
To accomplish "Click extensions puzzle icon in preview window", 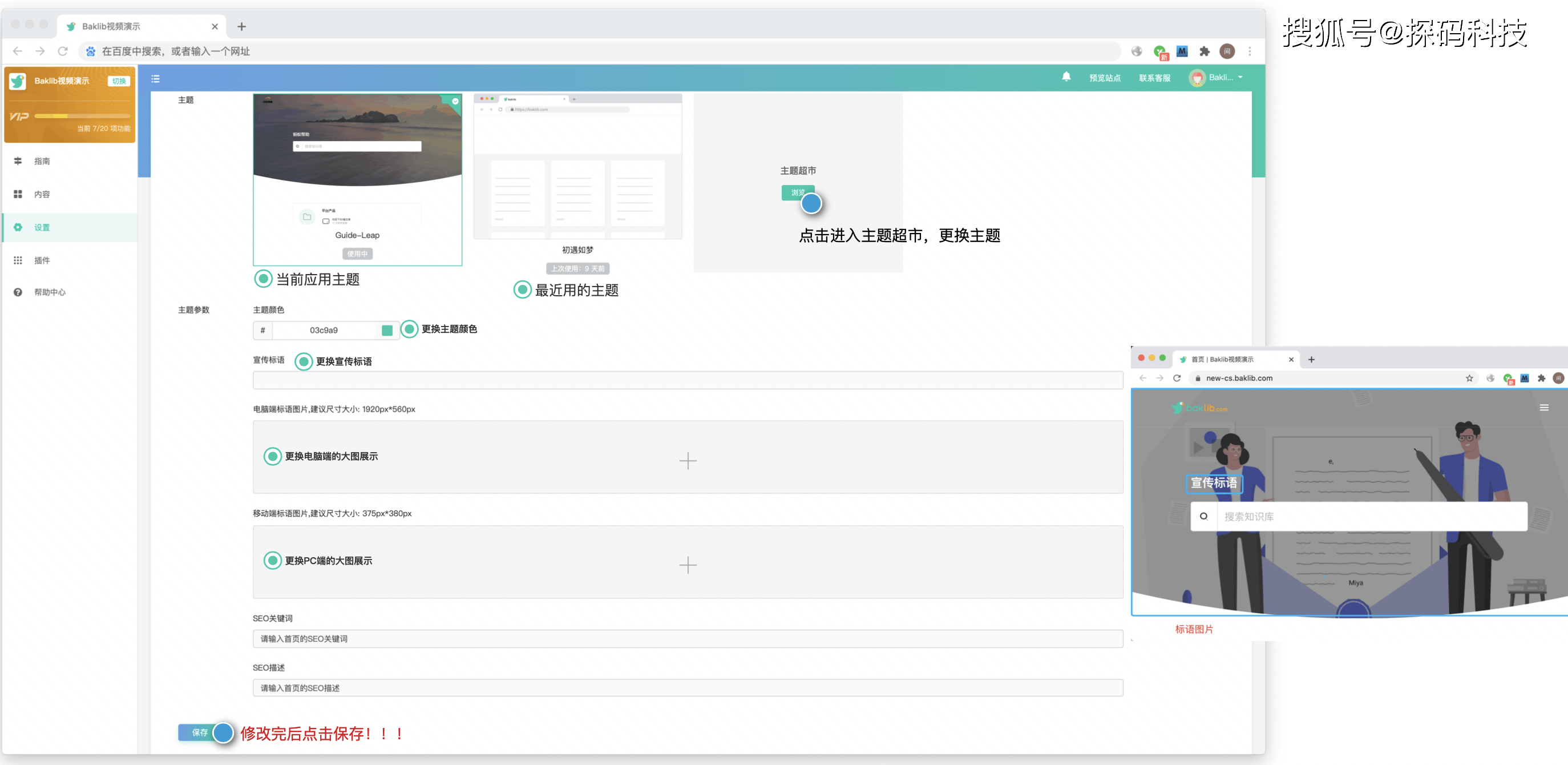I will point(1541,379).
